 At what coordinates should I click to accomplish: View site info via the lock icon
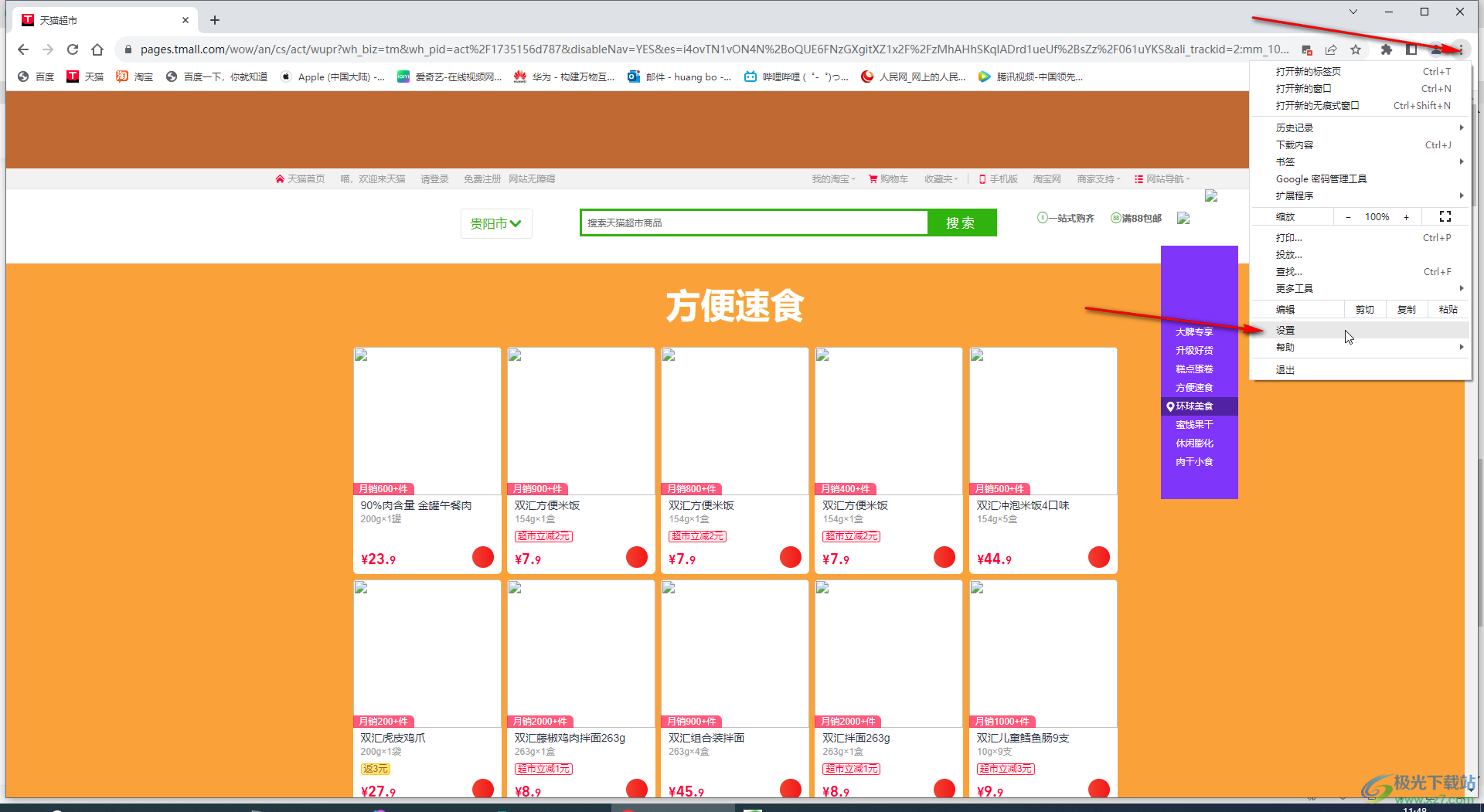coord(128,49)
